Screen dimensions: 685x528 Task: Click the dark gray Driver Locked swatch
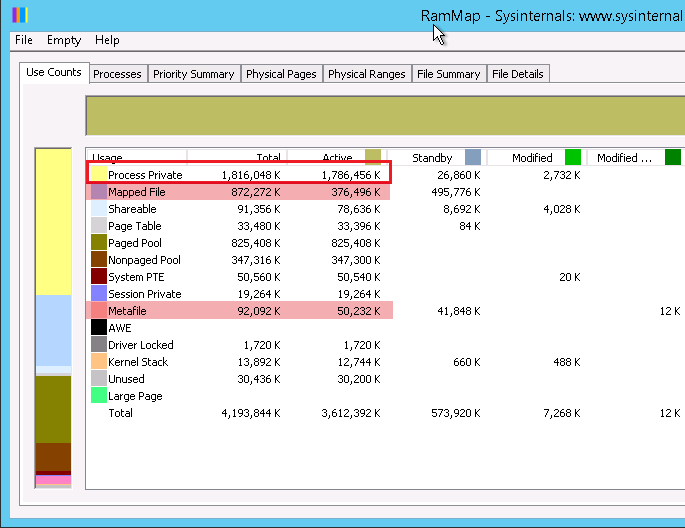tap(99, 345)
